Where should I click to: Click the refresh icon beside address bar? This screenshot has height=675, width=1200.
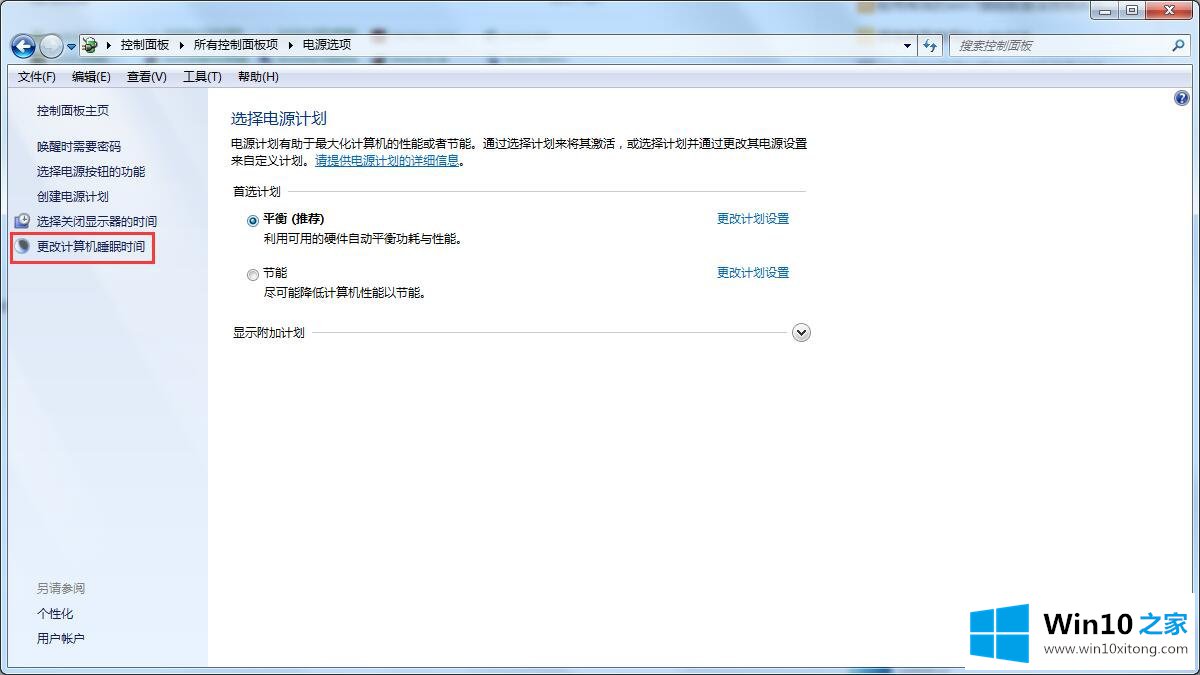click(931, 45)
